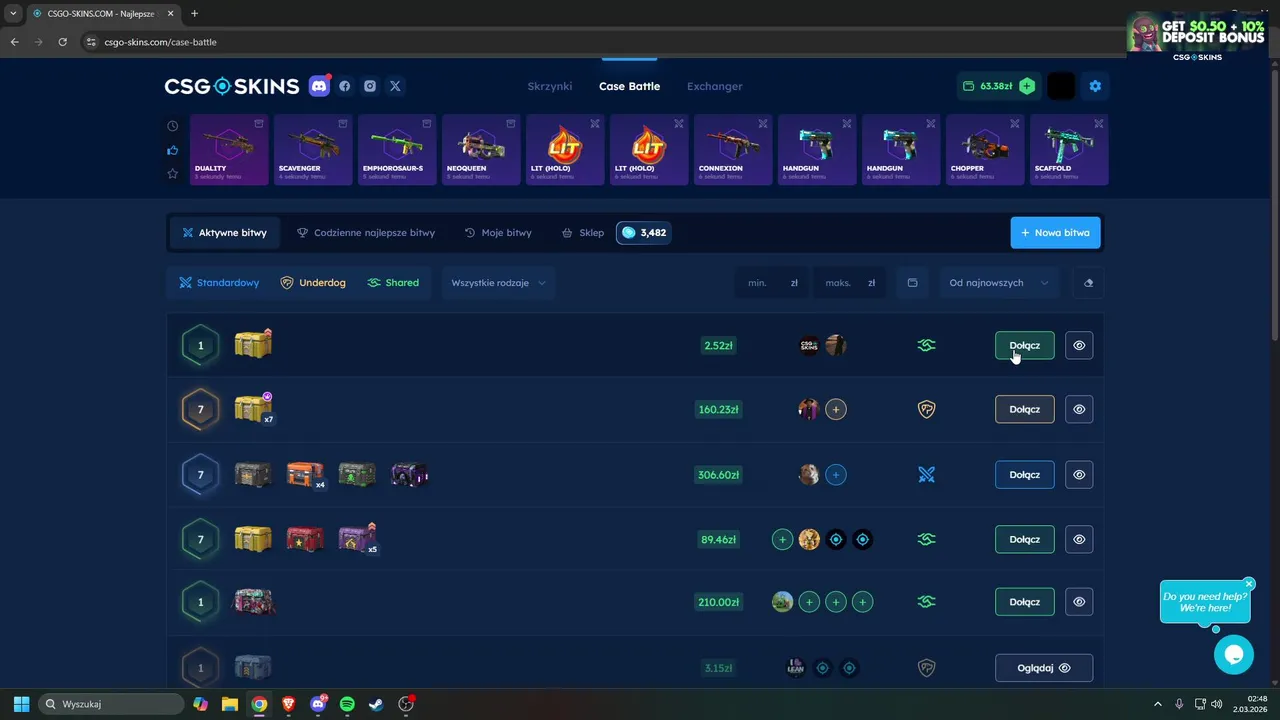Click the wallet icon next to maks. field

(x=912, y=283)
